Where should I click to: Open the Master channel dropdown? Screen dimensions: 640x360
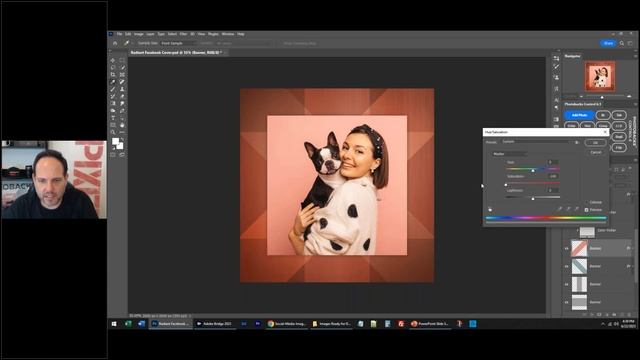tap(510, 154)
